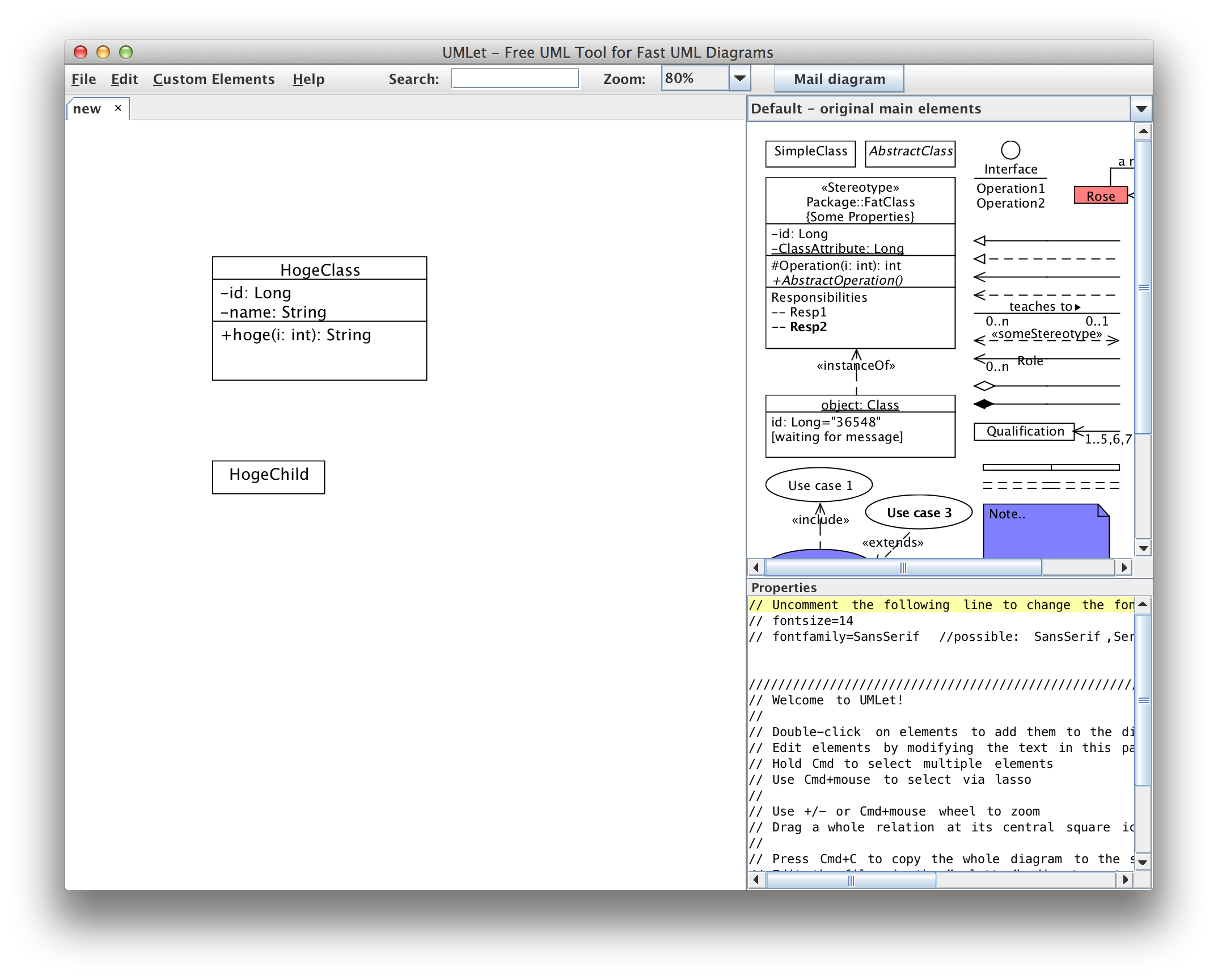Open the Edit menu
The width and height of the screenshot is (1218, 980).
tap(124, 79)
